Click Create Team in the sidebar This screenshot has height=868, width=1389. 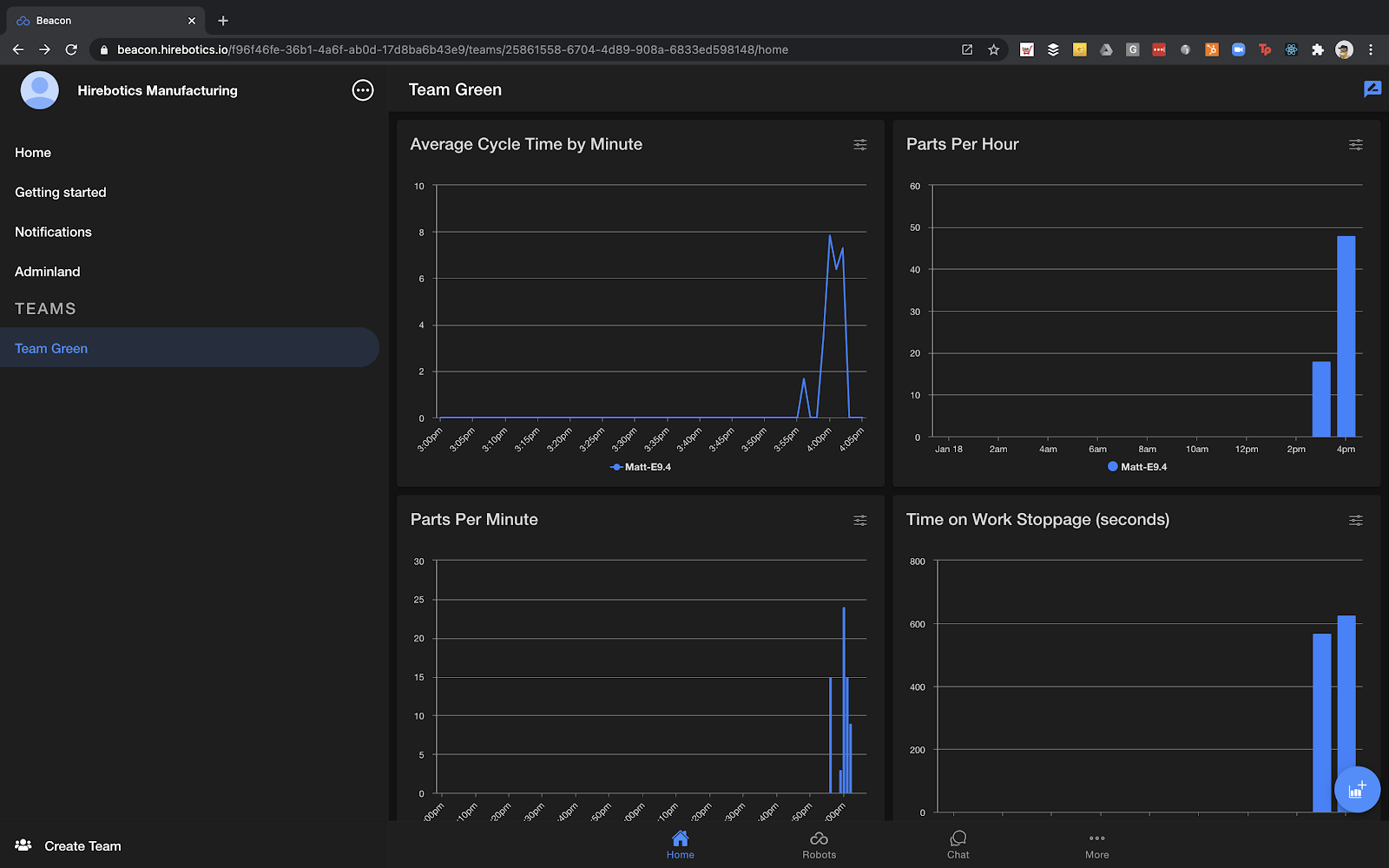(82, 846)
